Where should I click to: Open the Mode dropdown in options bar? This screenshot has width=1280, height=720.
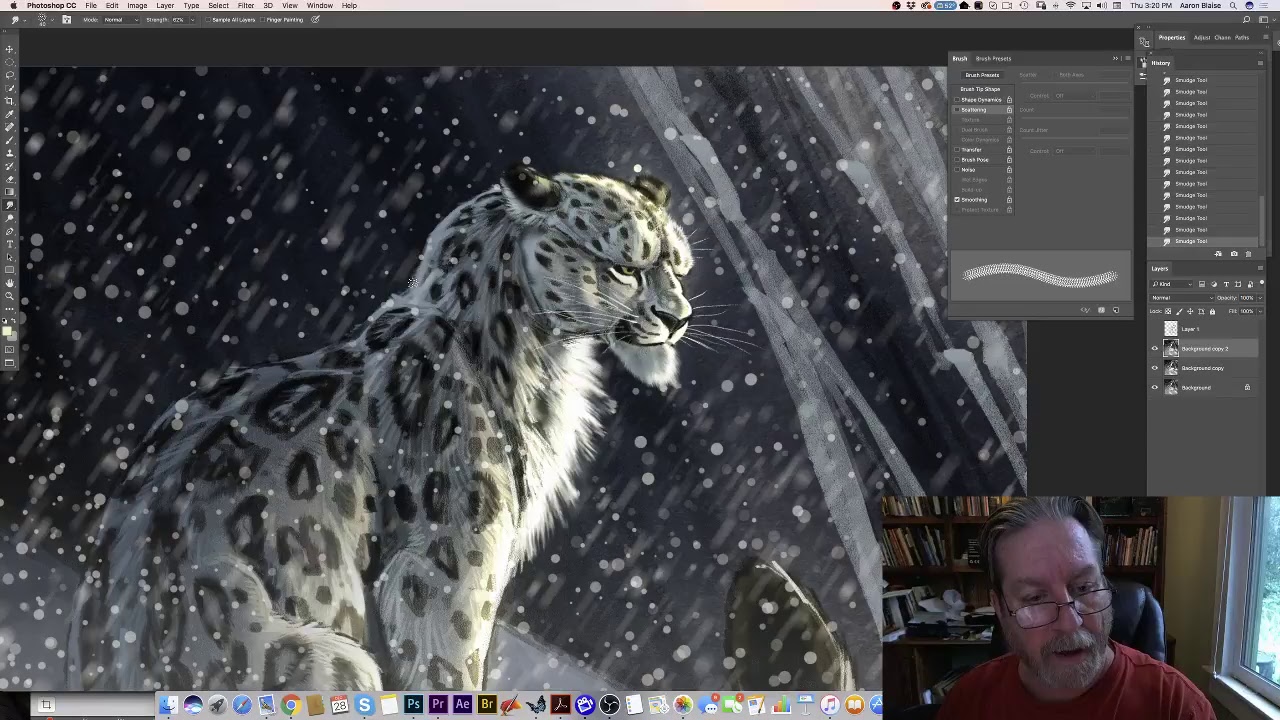(121, 20)
